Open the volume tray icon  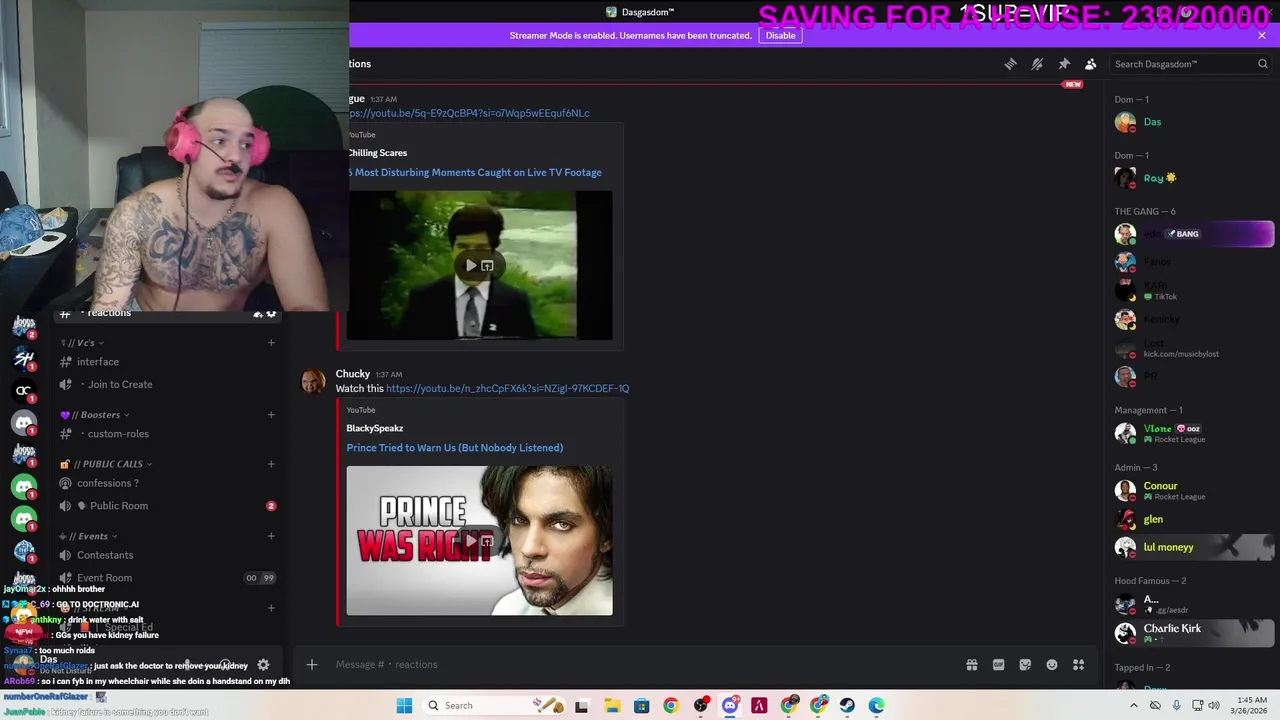pyautogui.click(x=1213, y=705)
